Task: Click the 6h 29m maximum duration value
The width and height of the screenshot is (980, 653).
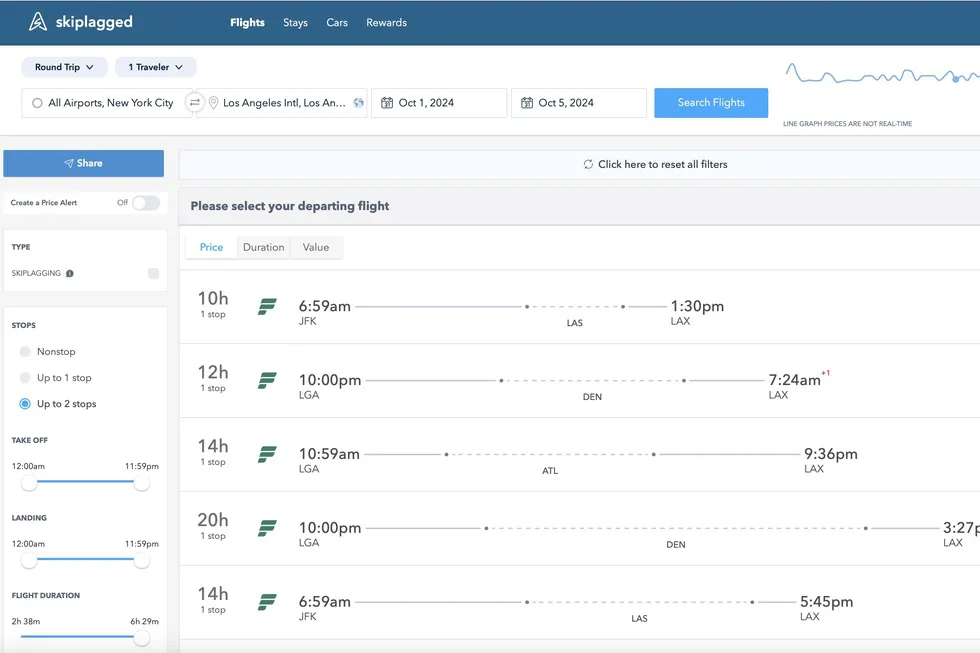Action: pos(144,621)
